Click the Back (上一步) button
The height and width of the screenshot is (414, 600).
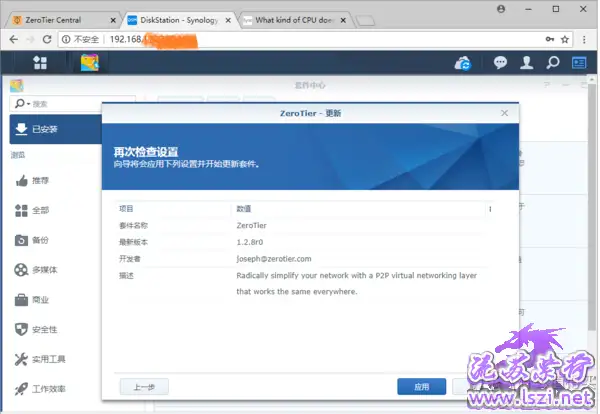click(144, 387)
